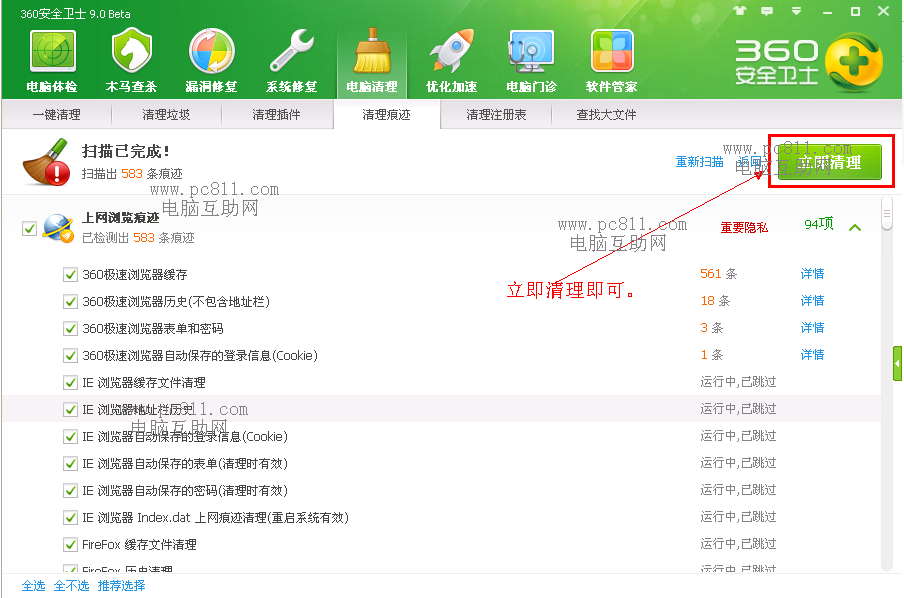Image resolution: width=904 pixels, height=598 pixels.
Task: Switch to 一键清理 tab
Action: click(x=56, y=115)
